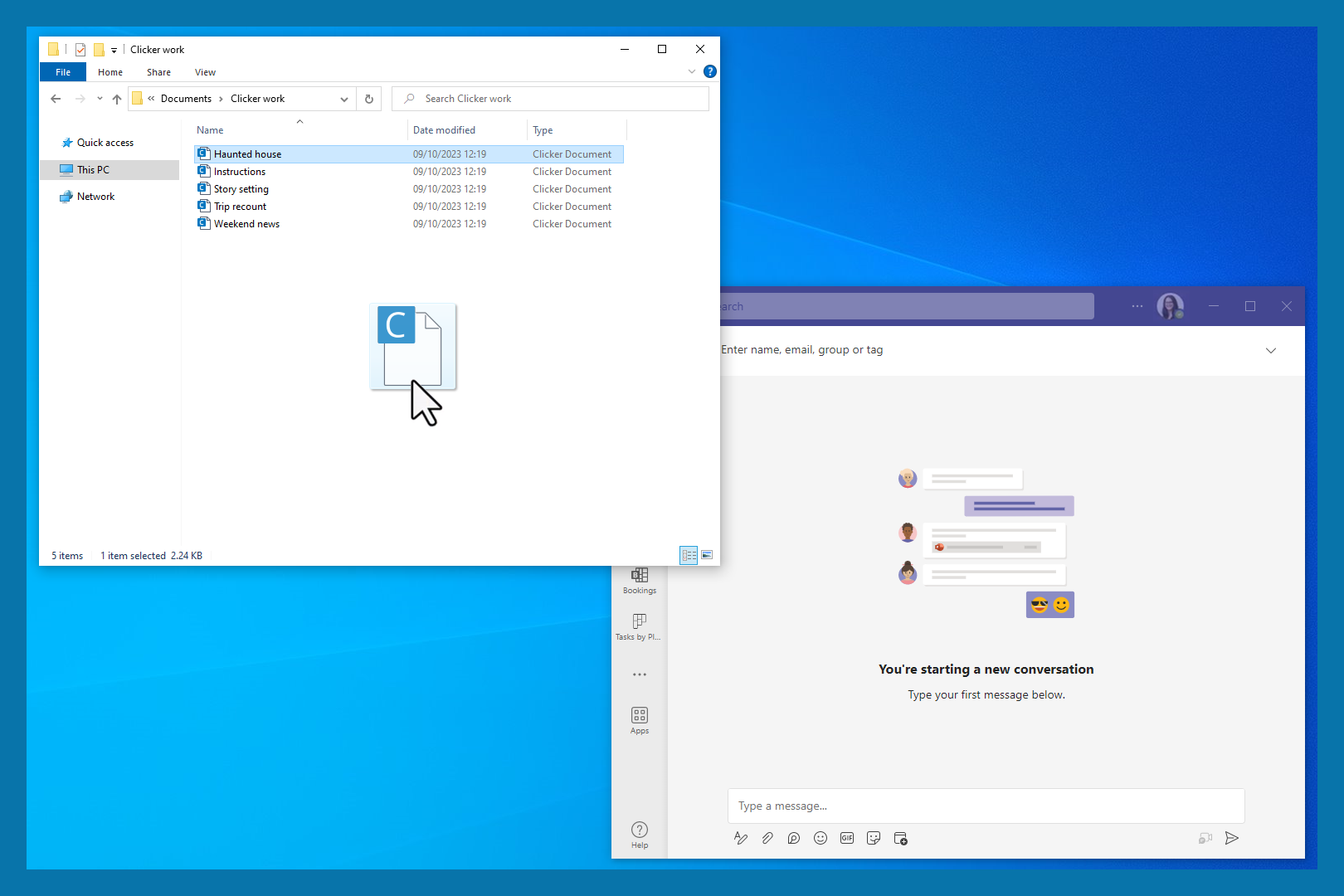Image resolution: width=1344 pixels, height=896 pixels.
Task: Open Apps in the Teams sidebar
Action: coord(640,719)
